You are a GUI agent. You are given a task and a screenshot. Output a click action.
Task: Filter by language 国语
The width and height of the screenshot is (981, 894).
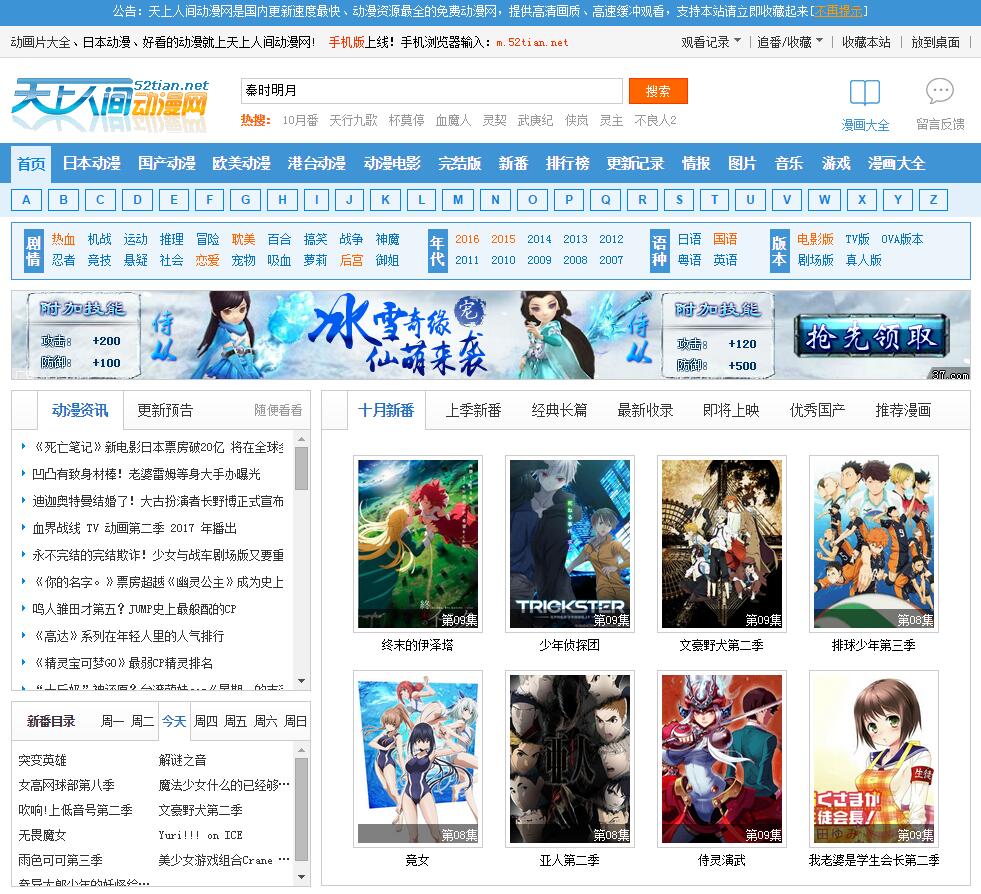725,239
